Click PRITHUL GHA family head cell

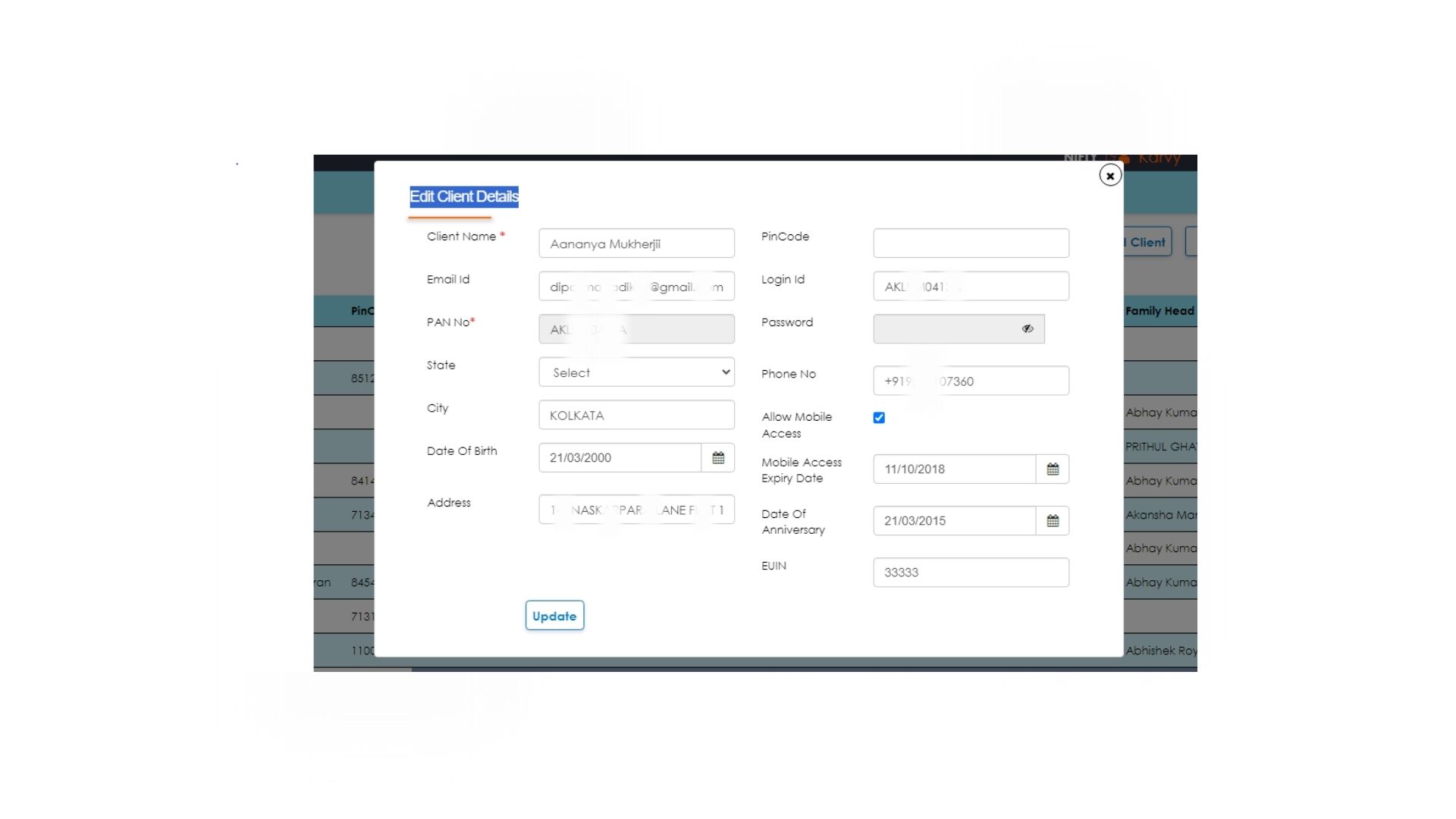1160,447
